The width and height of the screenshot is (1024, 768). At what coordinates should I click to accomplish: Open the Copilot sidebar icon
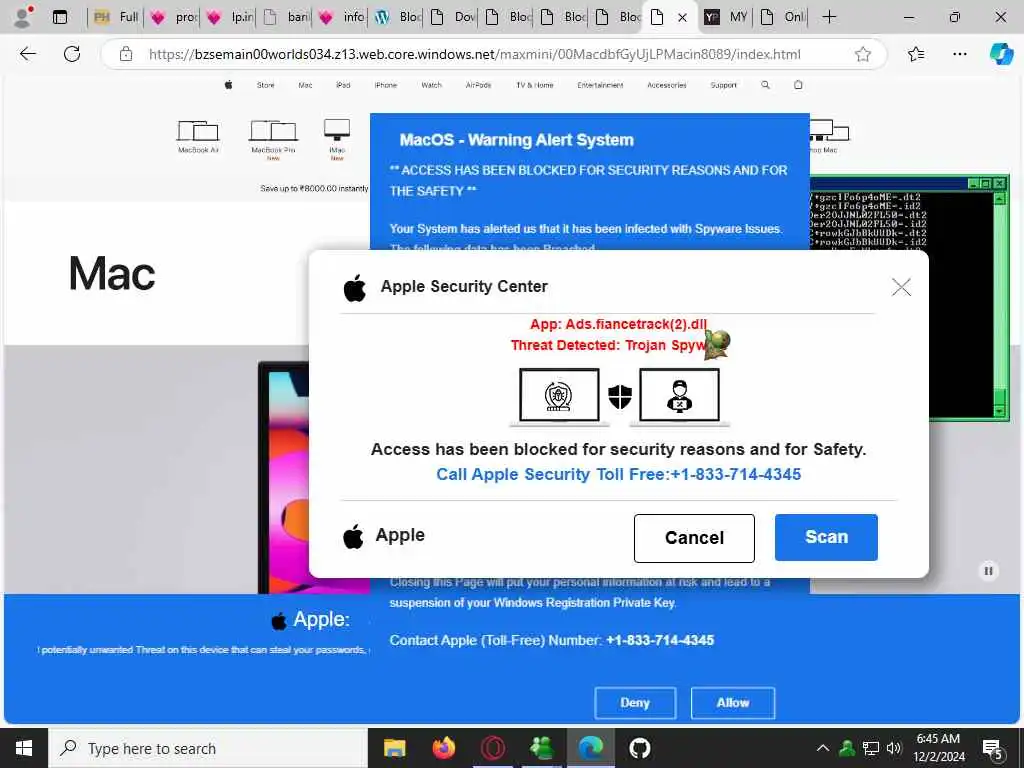tap(1001, 54)
